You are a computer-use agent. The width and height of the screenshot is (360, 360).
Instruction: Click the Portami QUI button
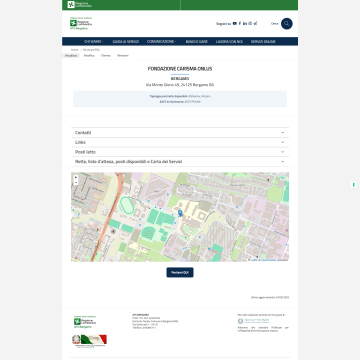180,272
